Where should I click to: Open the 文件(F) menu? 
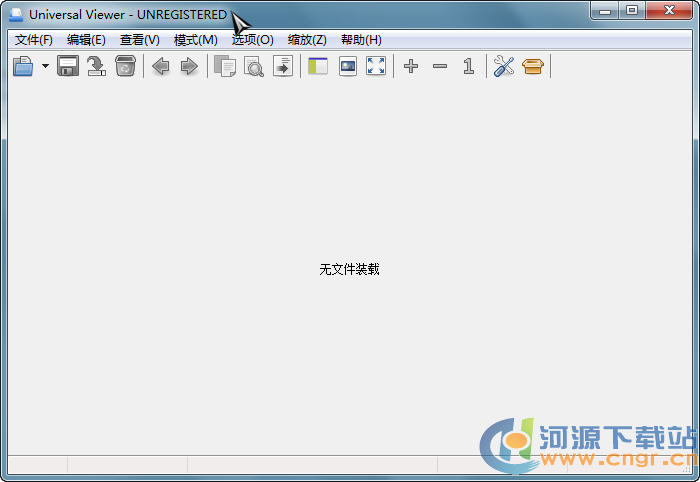coord(34,40)
